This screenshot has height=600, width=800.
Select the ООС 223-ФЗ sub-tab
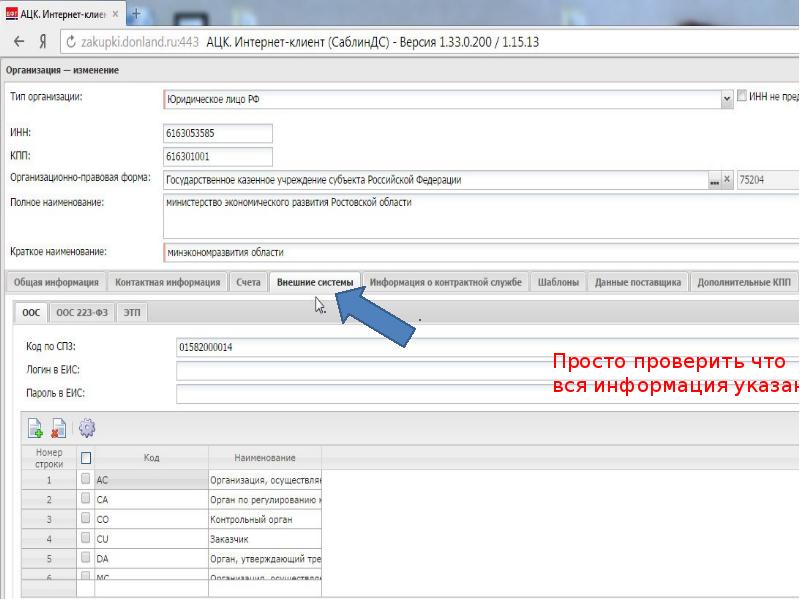[82, 312]
